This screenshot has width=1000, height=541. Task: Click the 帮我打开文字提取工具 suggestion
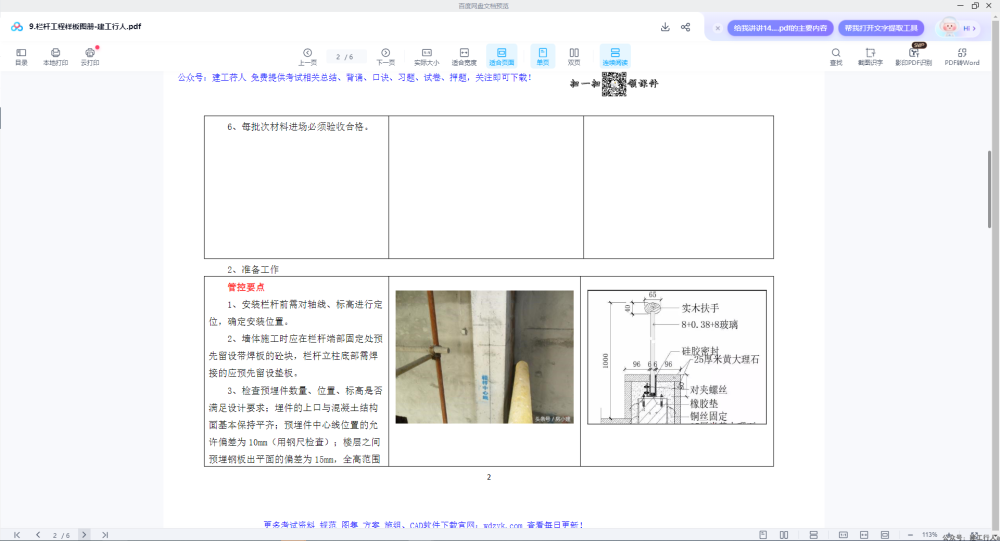click(881, 28)
